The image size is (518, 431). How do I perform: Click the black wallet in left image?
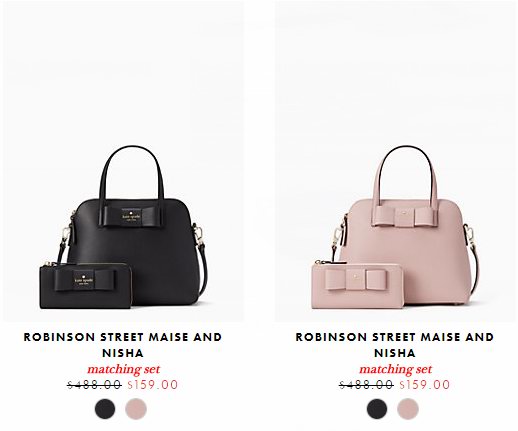(x=86, y=285)
